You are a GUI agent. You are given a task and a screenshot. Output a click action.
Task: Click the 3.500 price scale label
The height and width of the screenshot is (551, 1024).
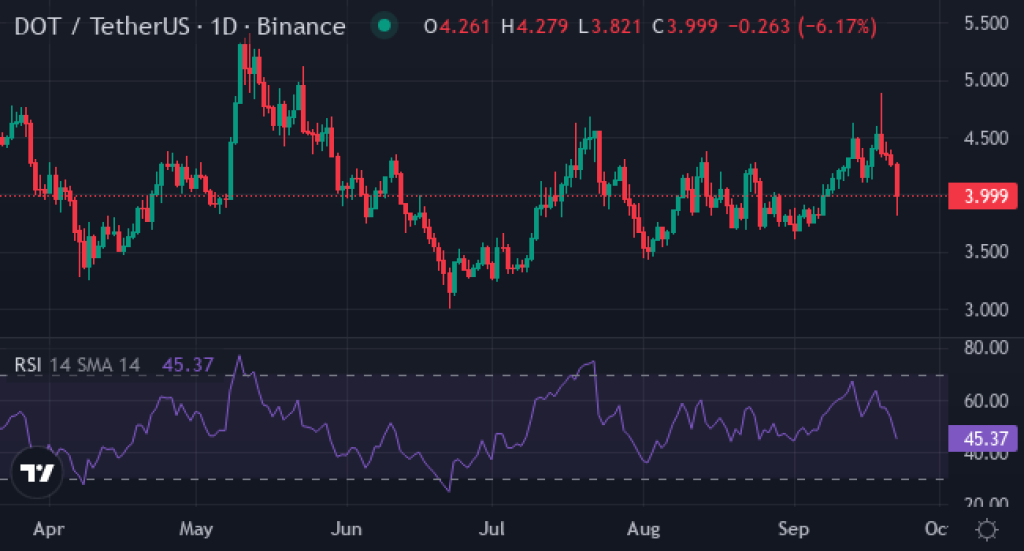[986, 252]
